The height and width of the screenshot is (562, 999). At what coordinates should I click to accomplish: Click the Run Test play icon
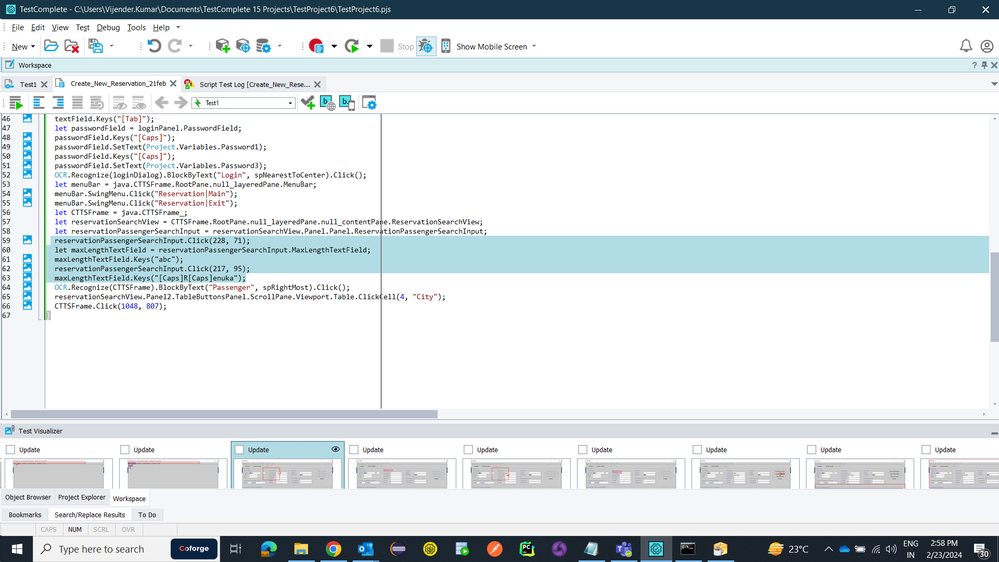click(352, 46)
